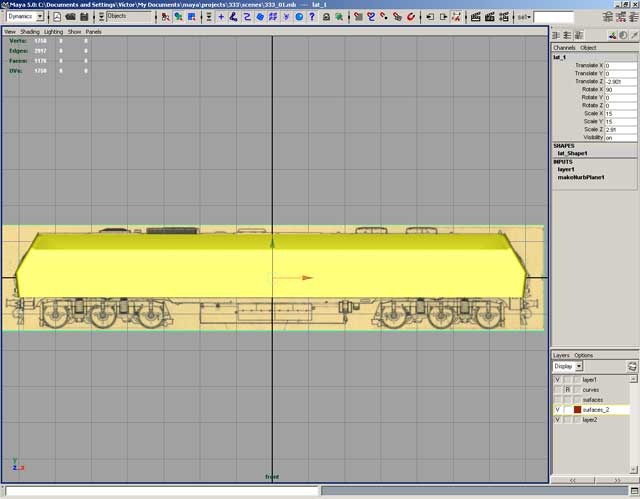Viewport: 640px width, 499px height.
Task: Click the create new layer icon
Action: (631, 367)
